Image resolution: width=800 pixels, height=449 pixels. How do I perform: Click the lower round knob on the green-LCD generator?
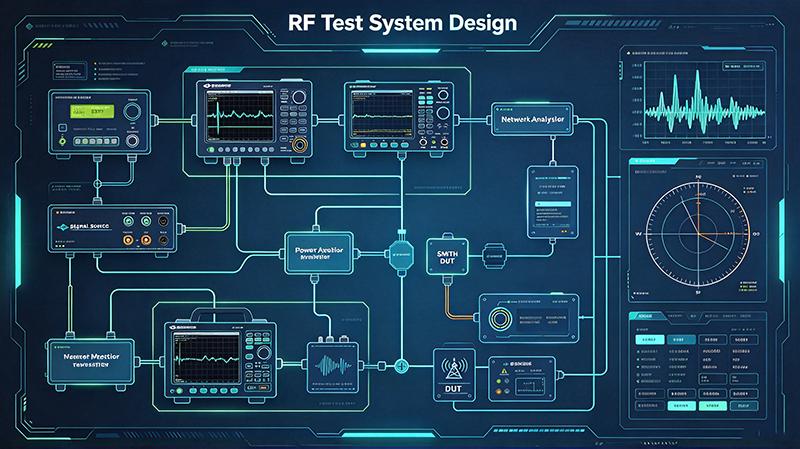click(x=132, y=140)
